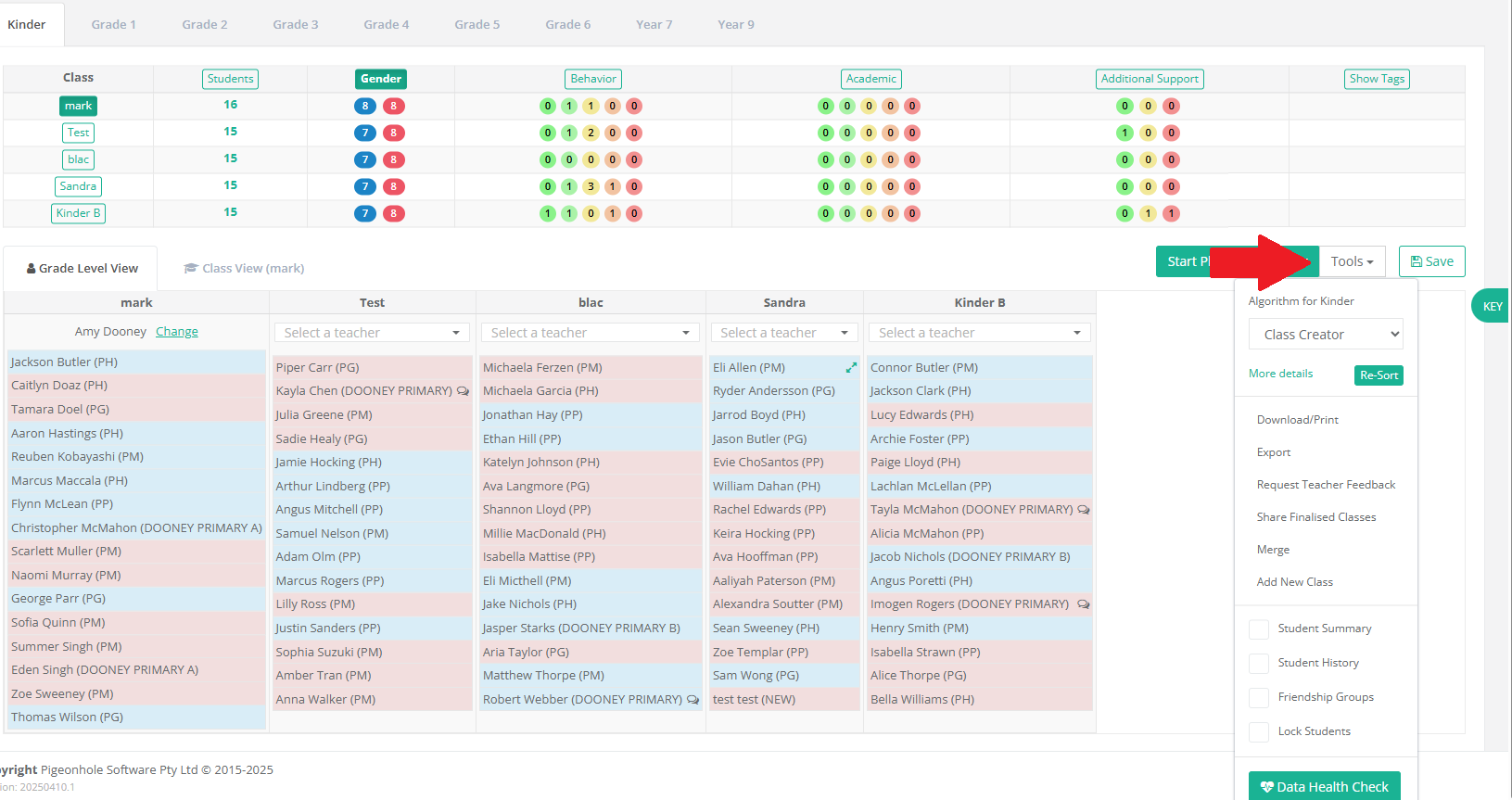Click the Change link beside Amy Dooney
The width and height of the screenshot is (1512, 800).
(177, 332)
